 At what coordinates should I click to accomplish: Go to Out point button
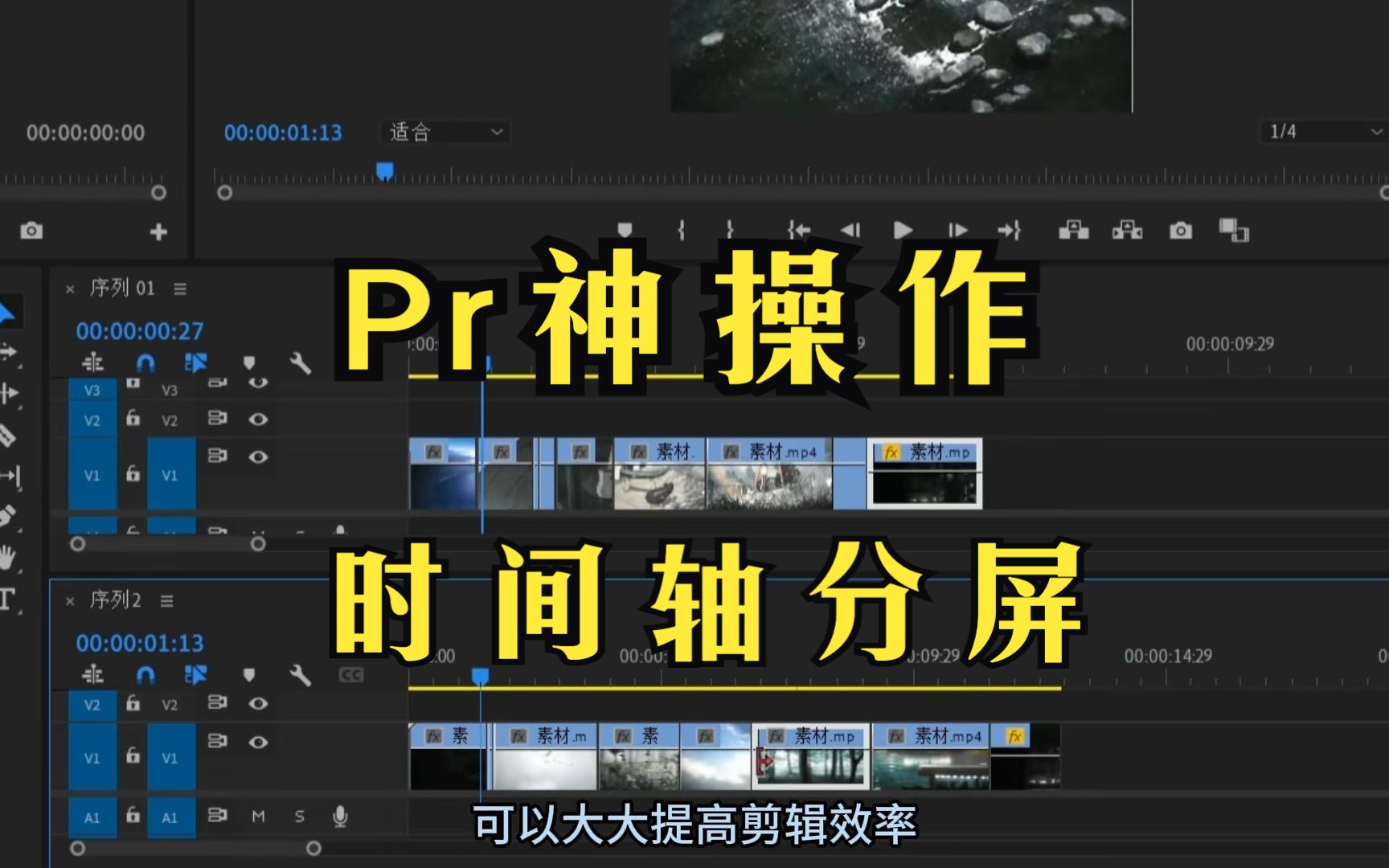point(1009,231)
